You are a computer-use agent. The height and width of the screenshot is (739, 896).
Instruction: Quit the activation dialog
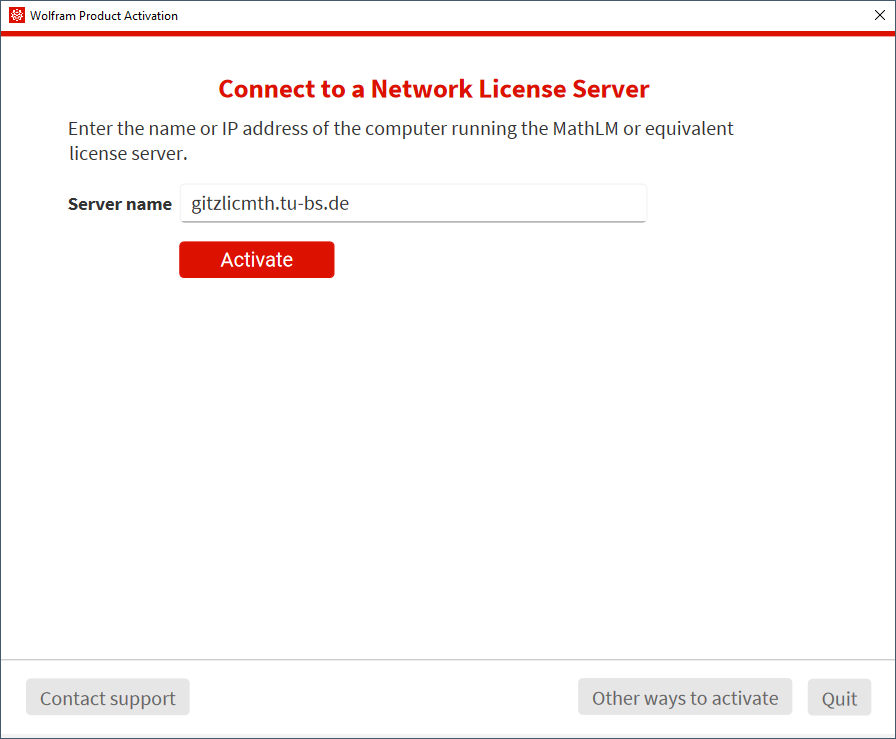tap(839, 698)
